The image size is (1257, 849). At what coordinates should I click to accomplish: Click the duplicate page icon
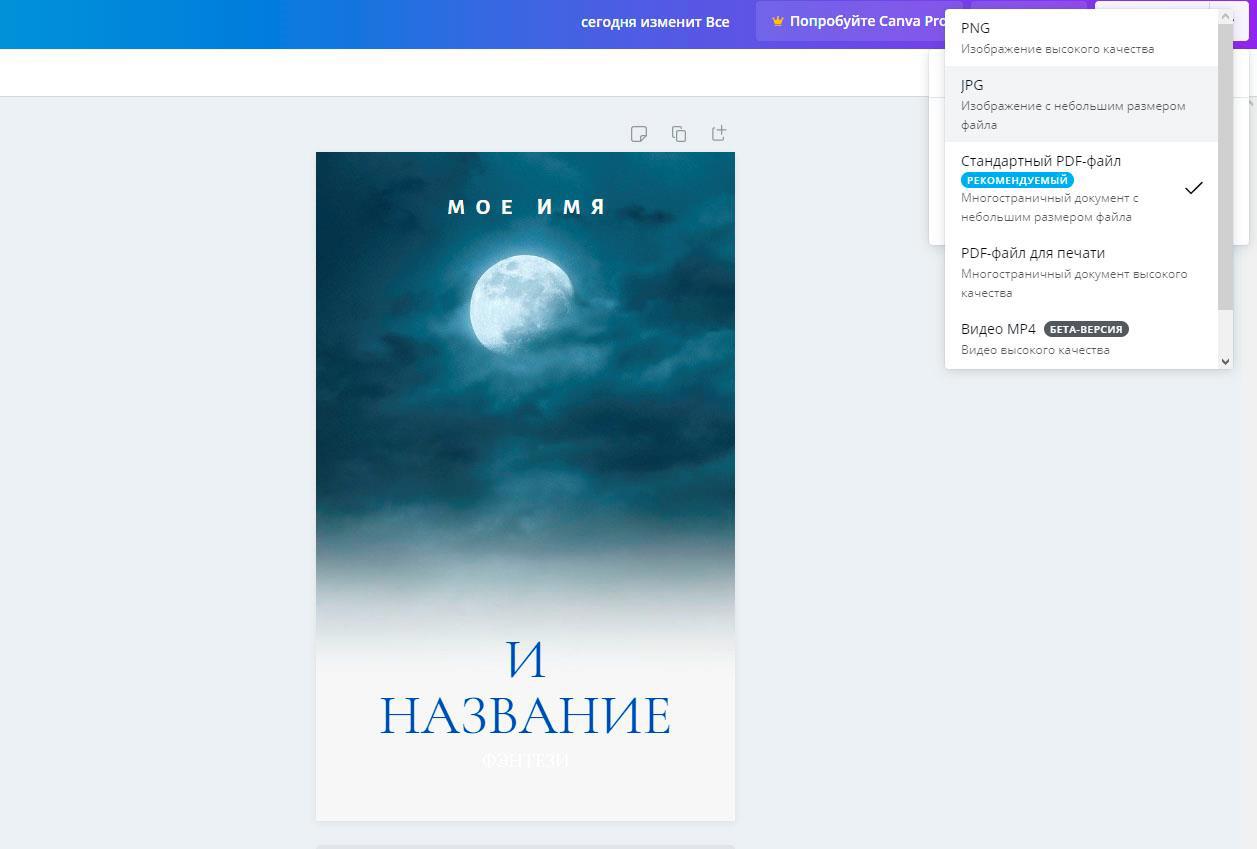click(x=679, y=134)
